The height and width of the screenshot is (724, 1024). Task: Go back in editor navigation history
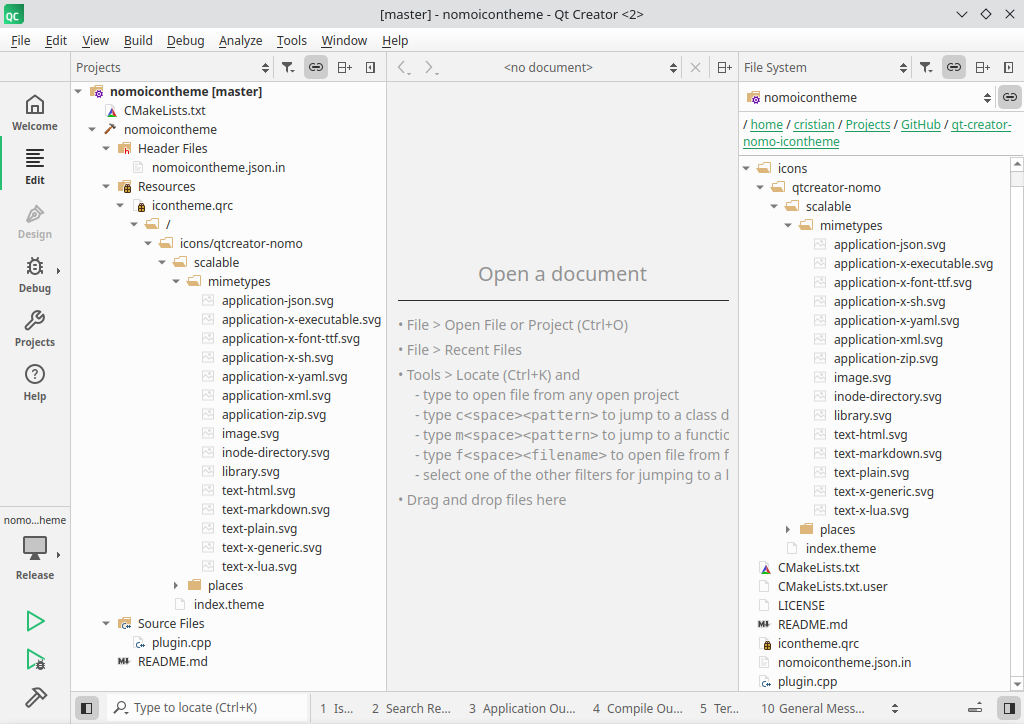[404, 67]
